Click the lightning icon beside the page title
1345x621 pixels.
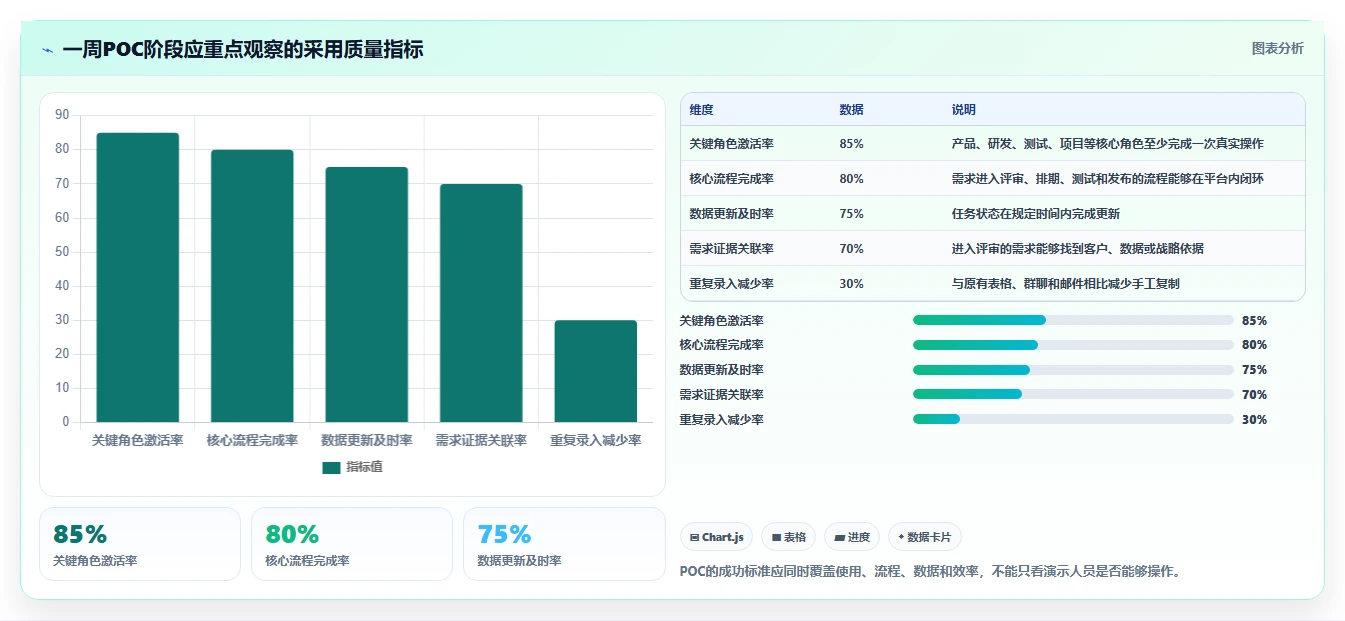pyautogui.click(x=48, y=50)
